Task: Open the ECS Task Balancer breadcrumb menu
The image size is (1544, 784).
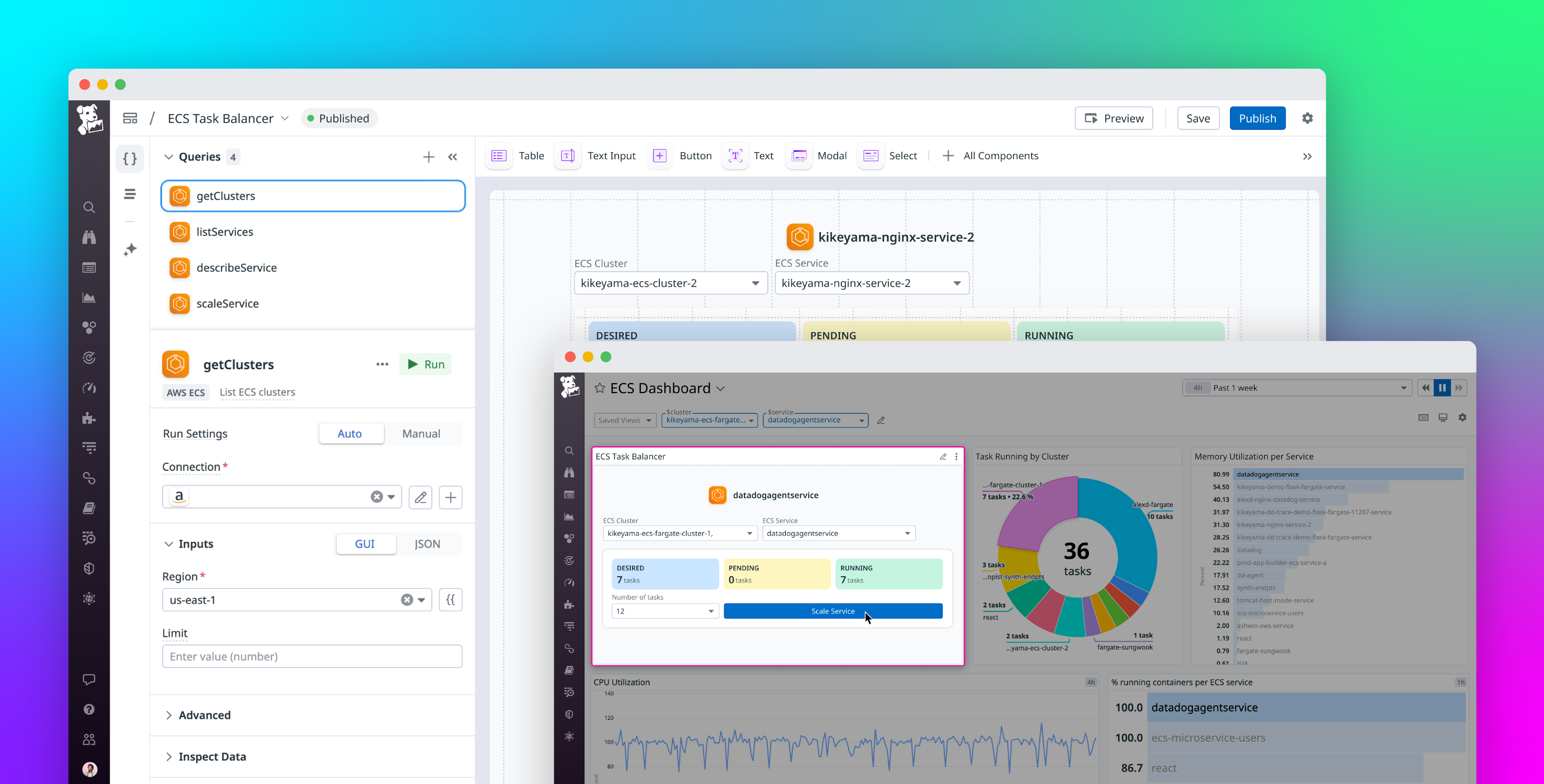Action: point(285,118)
